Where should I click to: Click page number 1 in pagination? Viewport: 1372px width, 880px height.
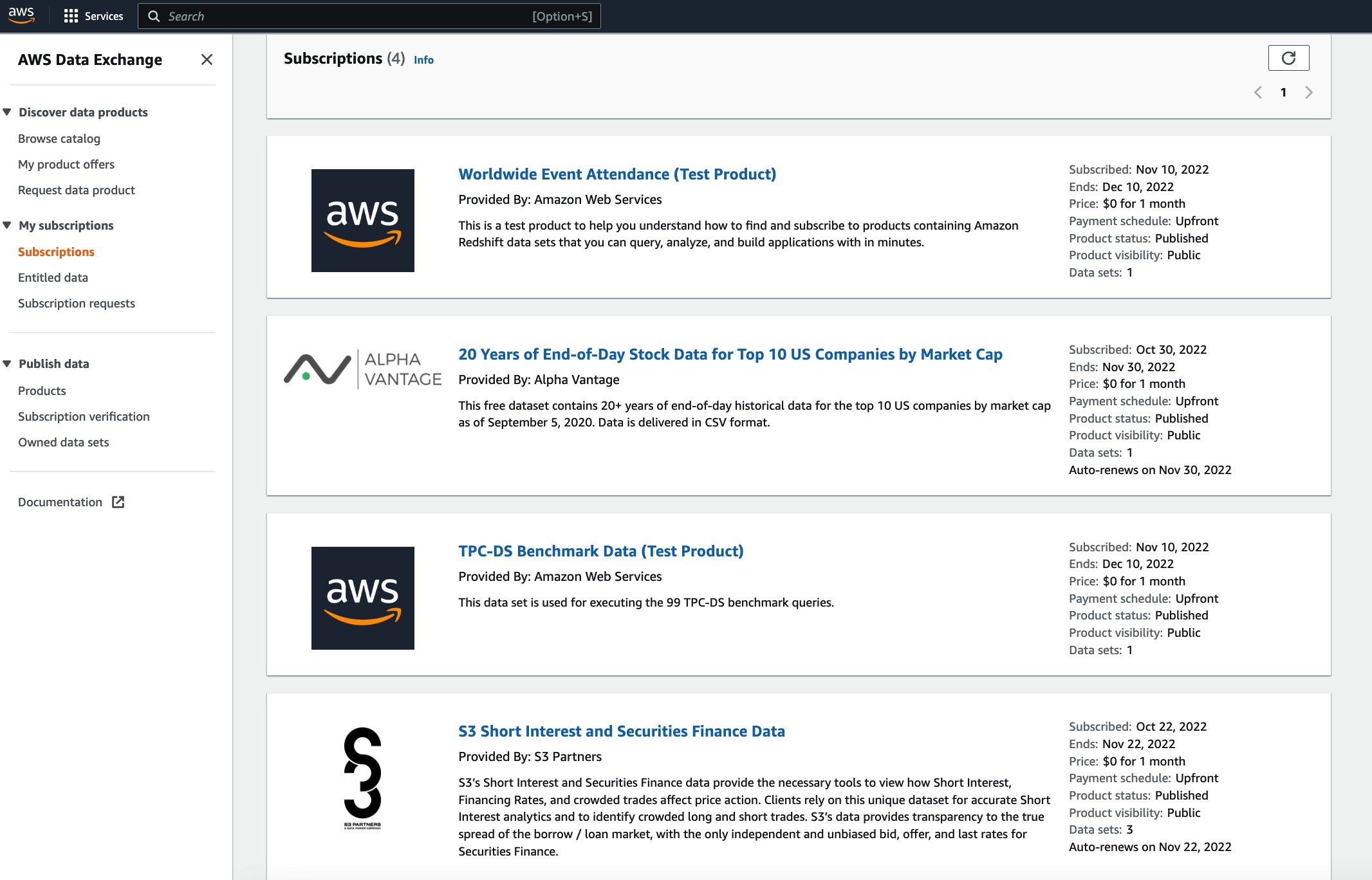click(x=1283, y=93)
